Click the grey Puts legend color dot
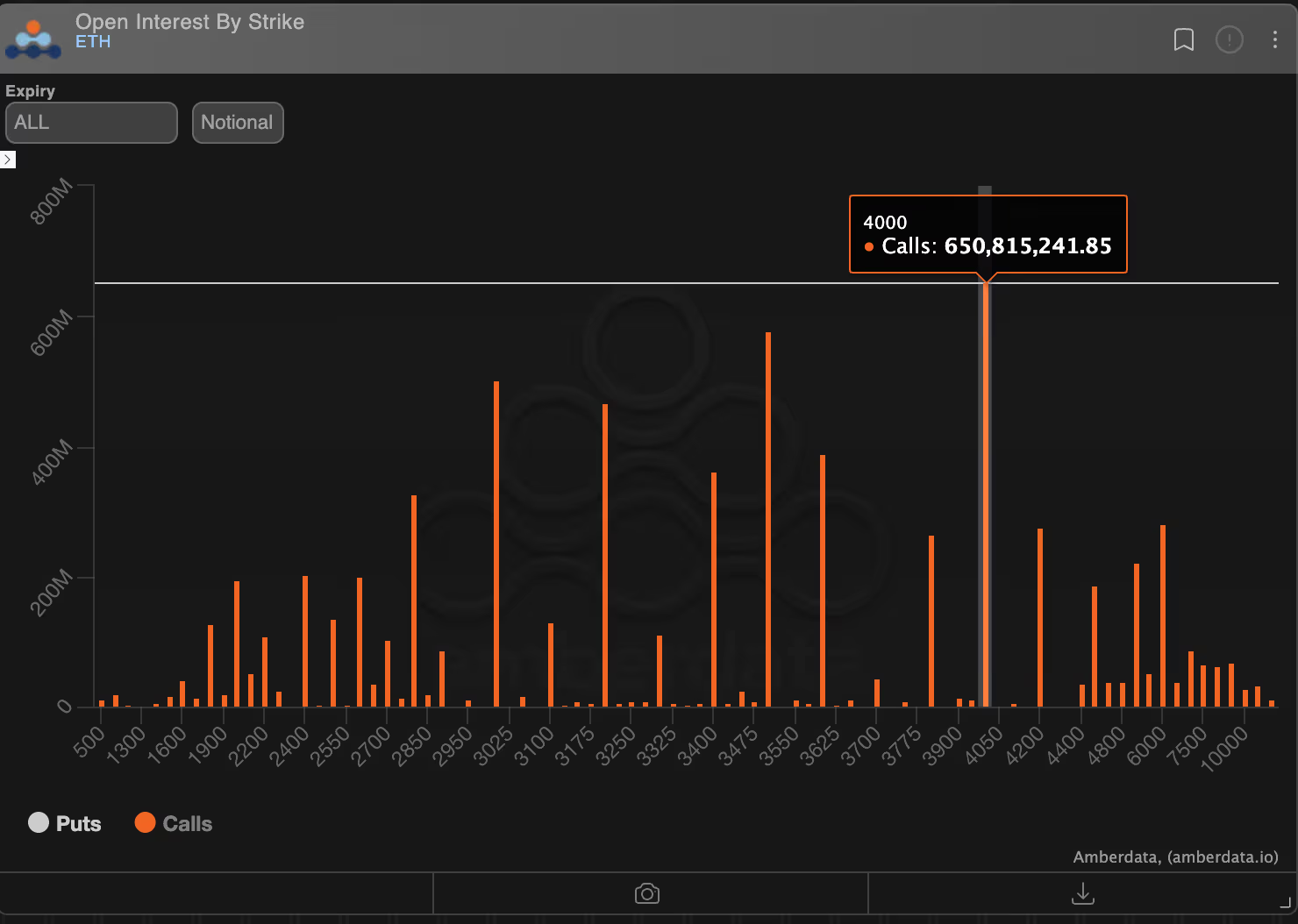The height and width of the screenshot is (924, 1298). (x=39, y=822)
